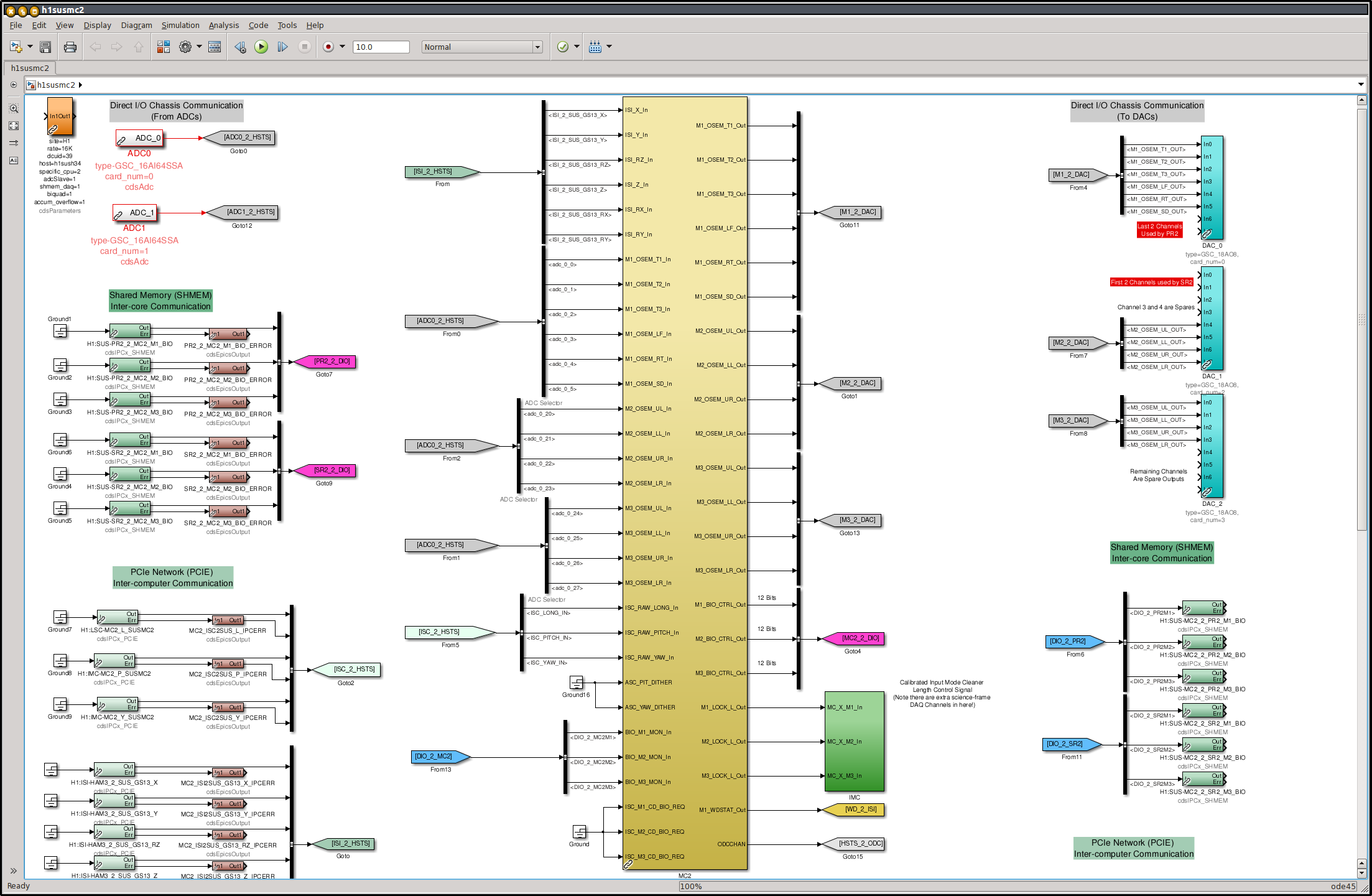Select the ADC_1 block
Viewport: 1372px width, 896px height.
pos(134,213)
